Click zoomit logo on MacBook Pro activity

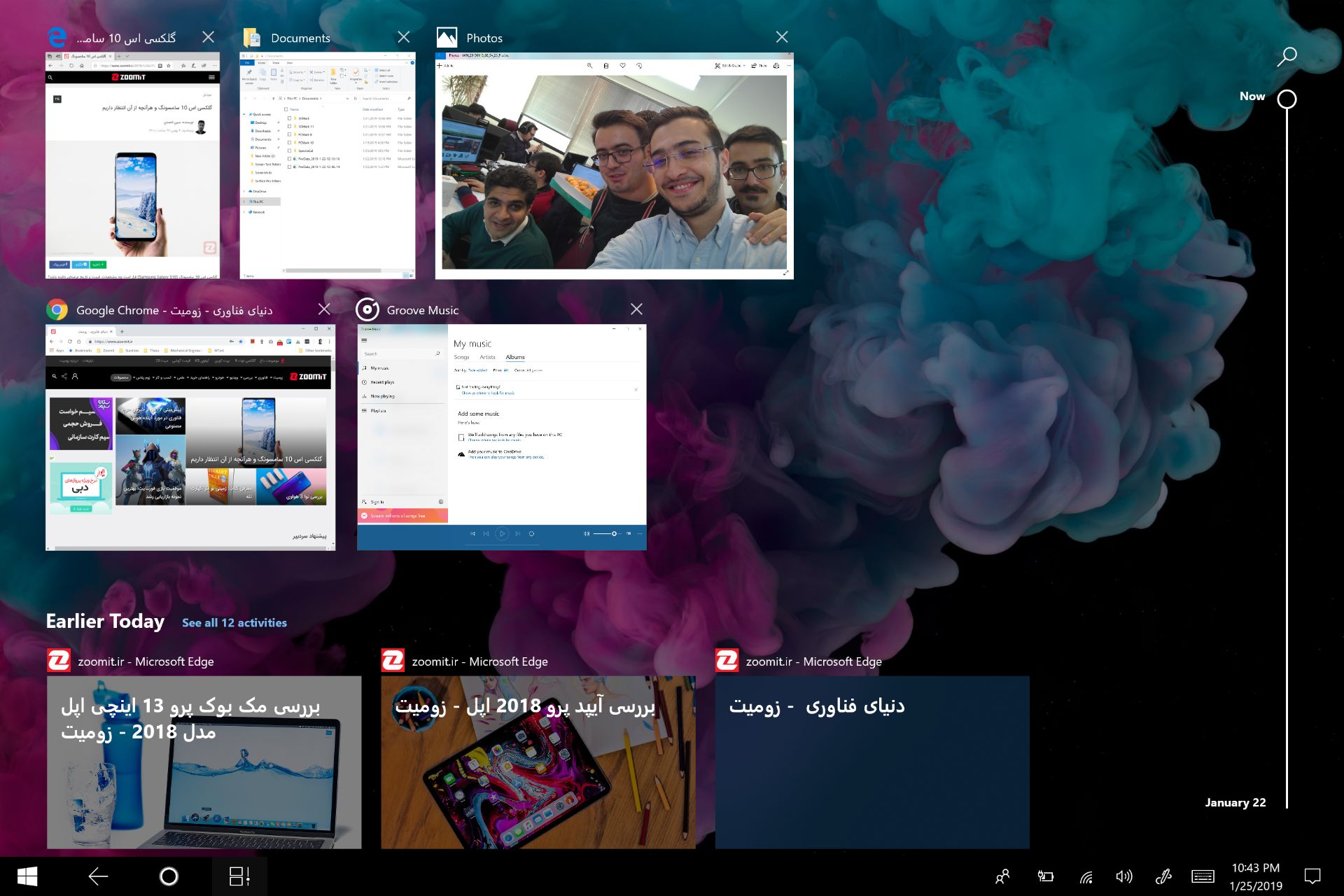(x=59, y=661)
